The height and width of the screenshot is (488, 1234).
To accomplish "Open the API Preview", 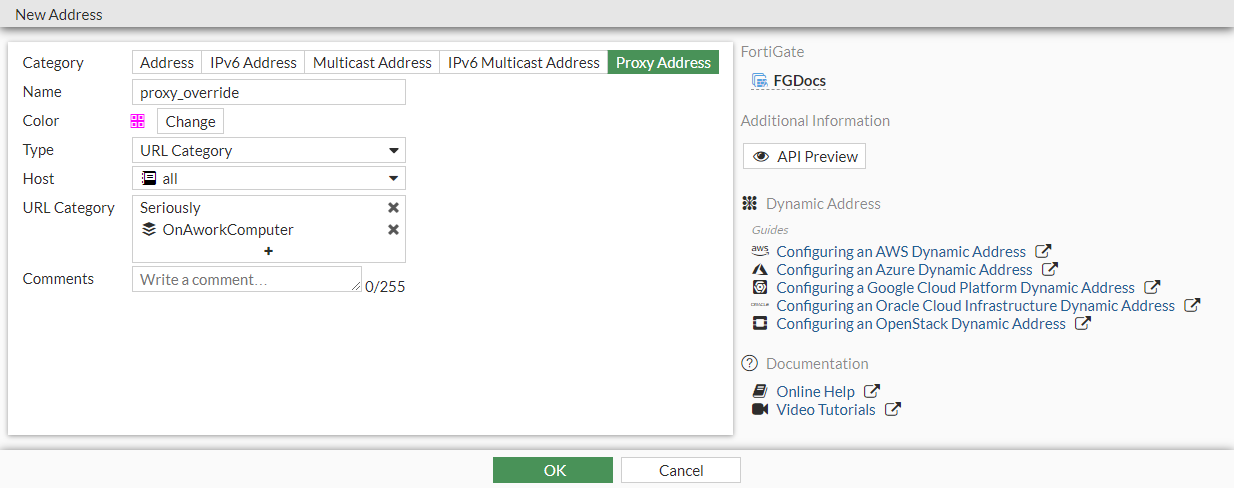I will click(x=805, y=156).
